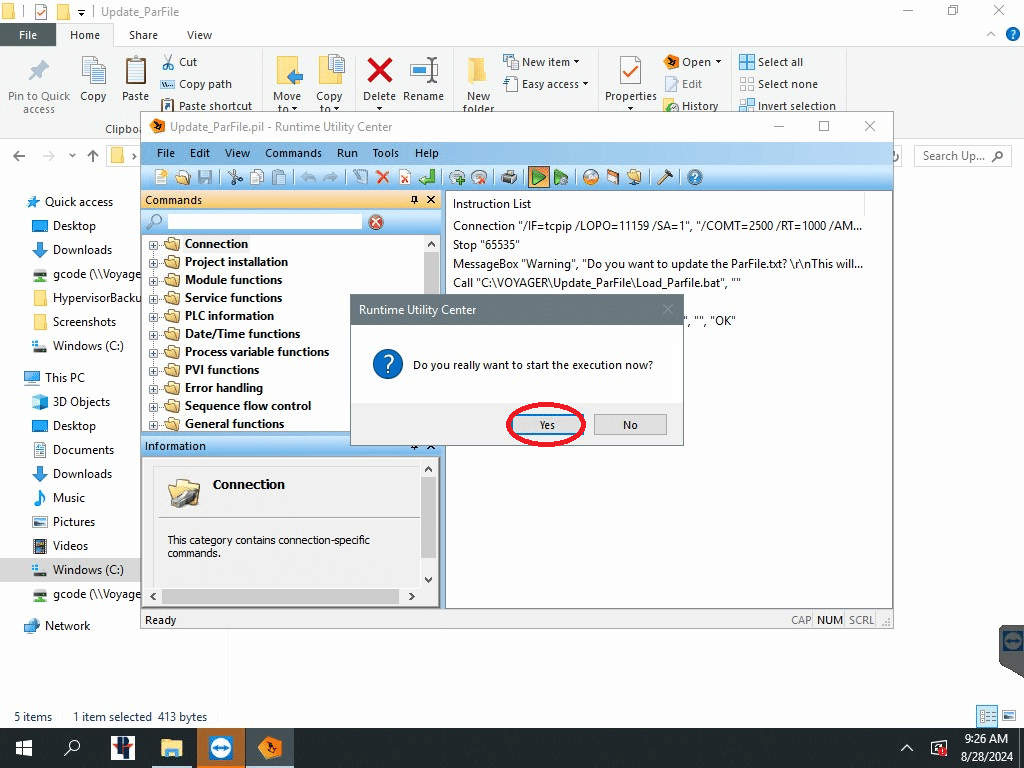Image resolution: width=1024 pixels, height=768 pixels.
Task: Open the Commands menu
Action: [293, 153]
